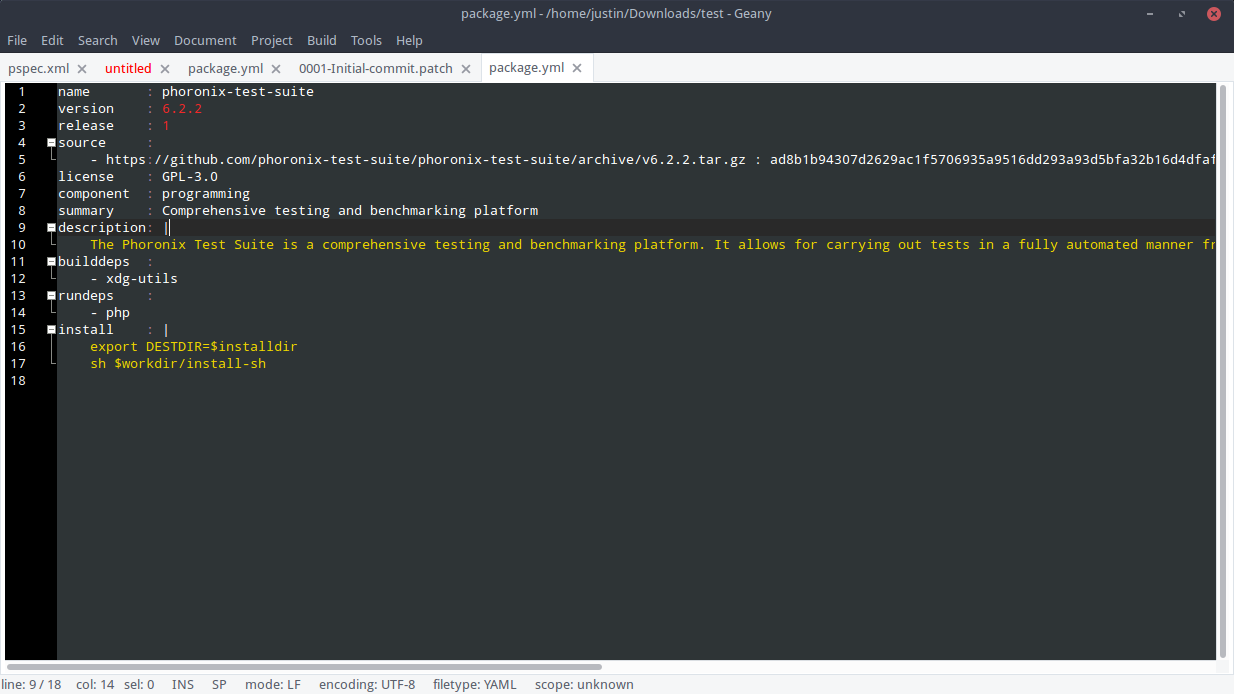Open the View menu

146,41
